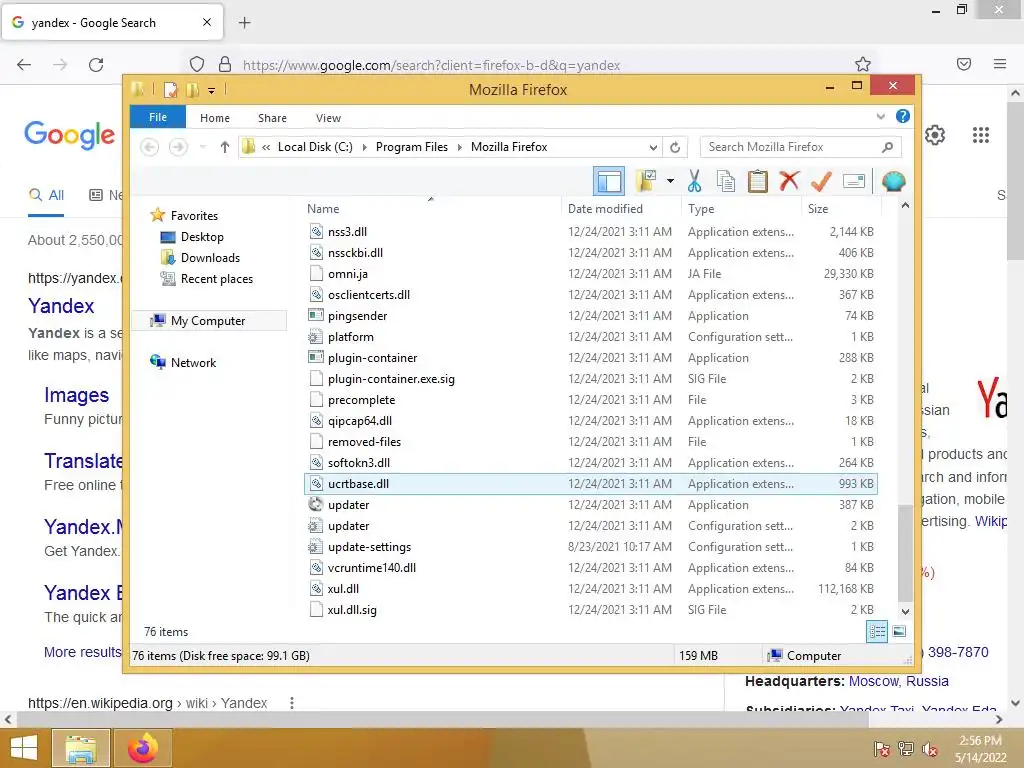The image size is (1024, 768).
Task: Toggle the navigation pane layout button
Action: coord(609,181)
